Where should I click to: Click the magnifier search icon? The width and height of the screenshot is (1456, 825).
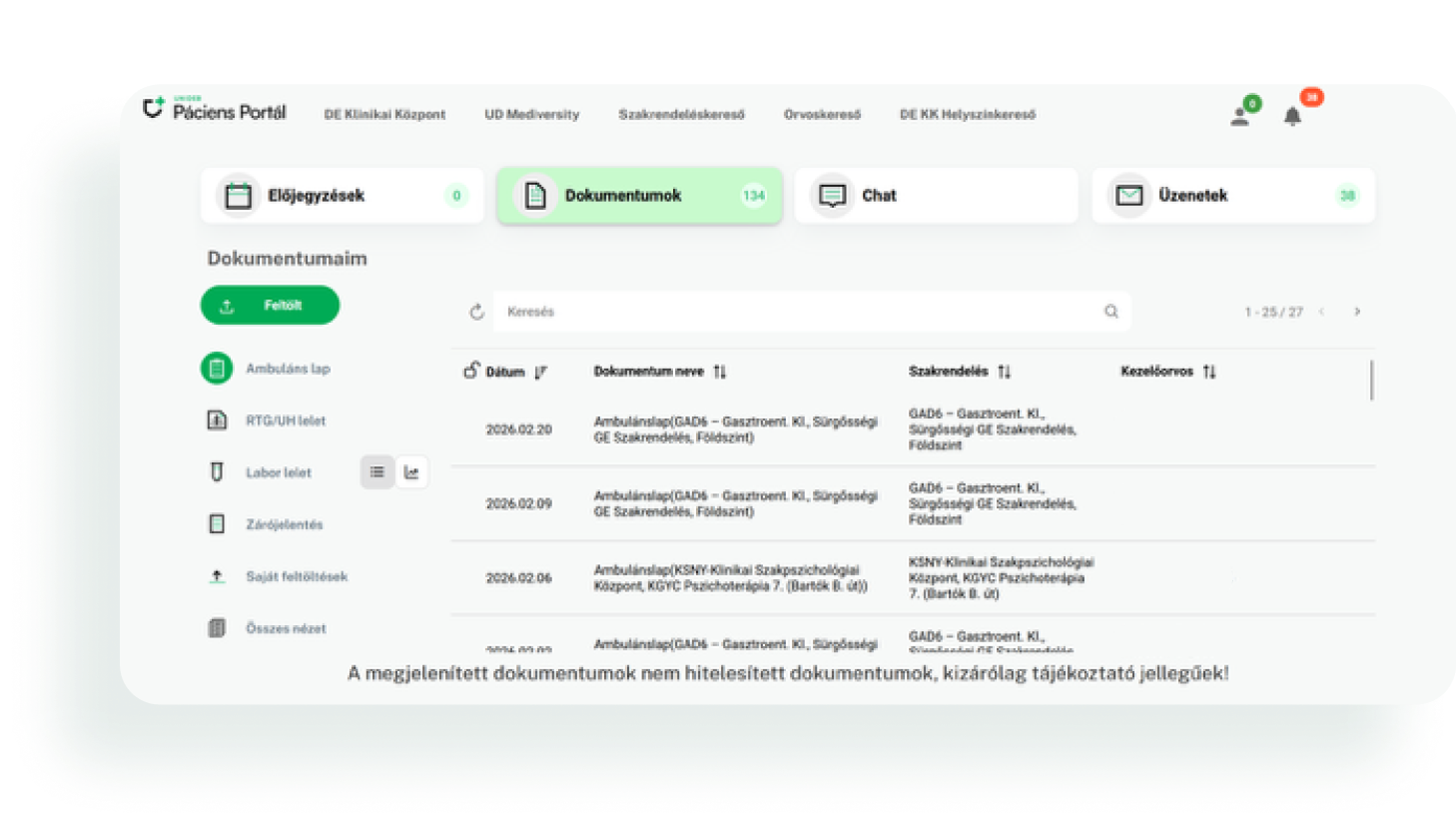click(1111, 312)
